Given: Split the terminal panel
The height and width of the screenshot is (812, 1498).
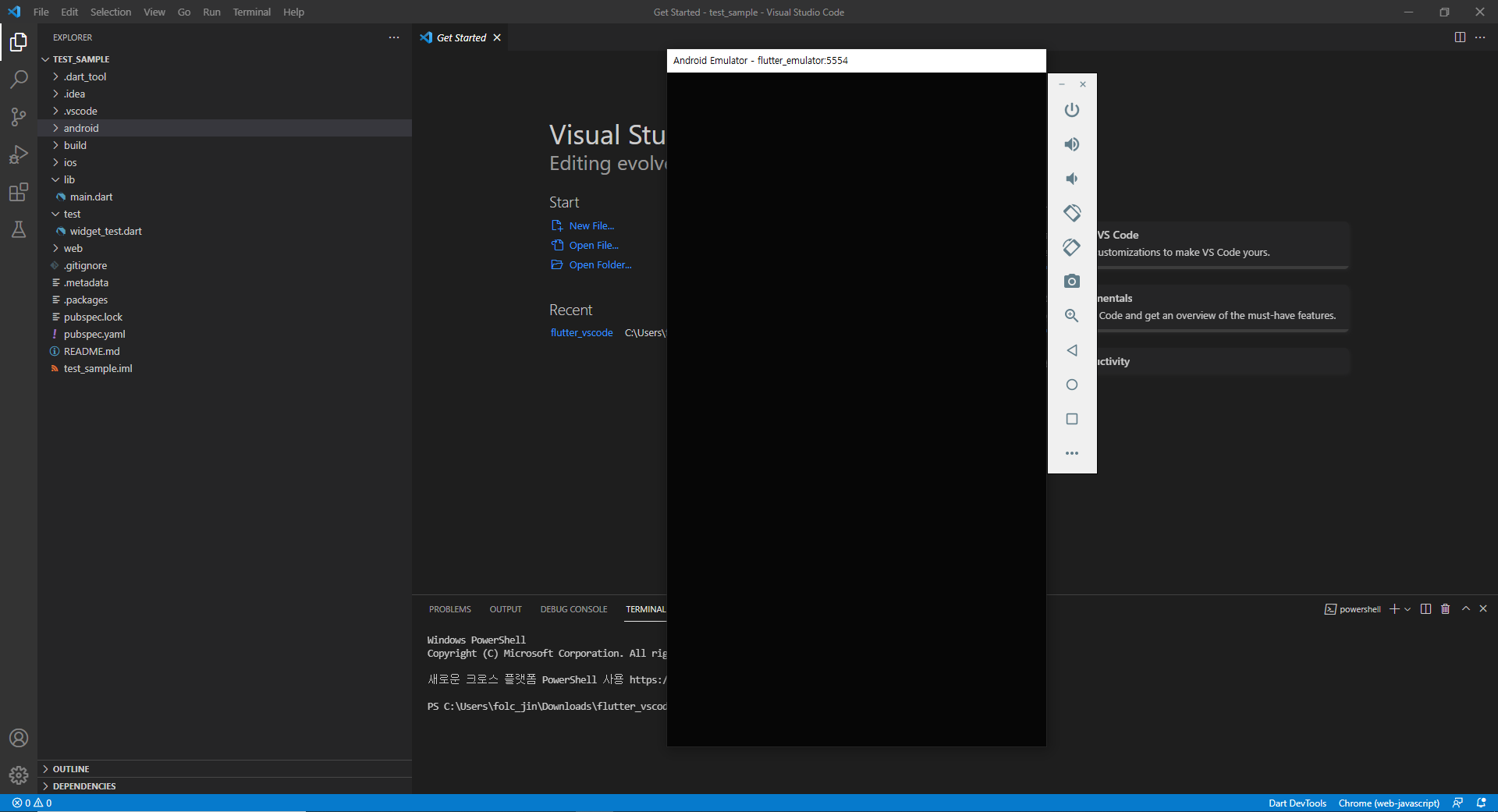Looking at the screenshot, I should click(x=1425, y=609).
